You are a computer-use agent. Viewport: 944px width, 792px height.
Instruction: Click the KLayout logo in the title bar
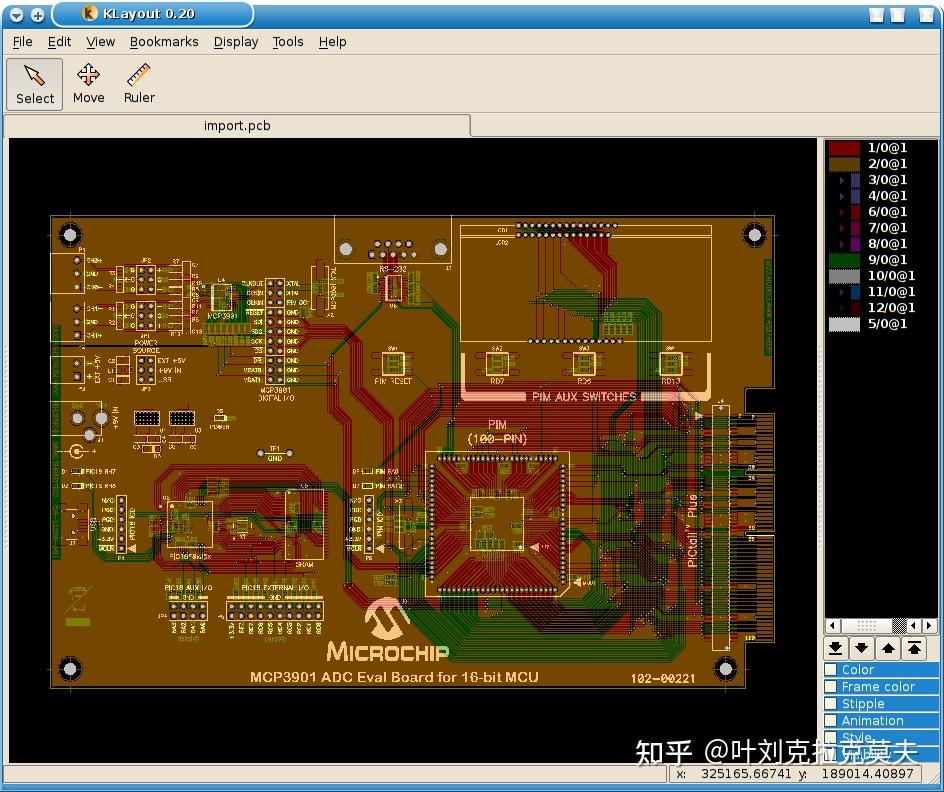click(88, 14)
